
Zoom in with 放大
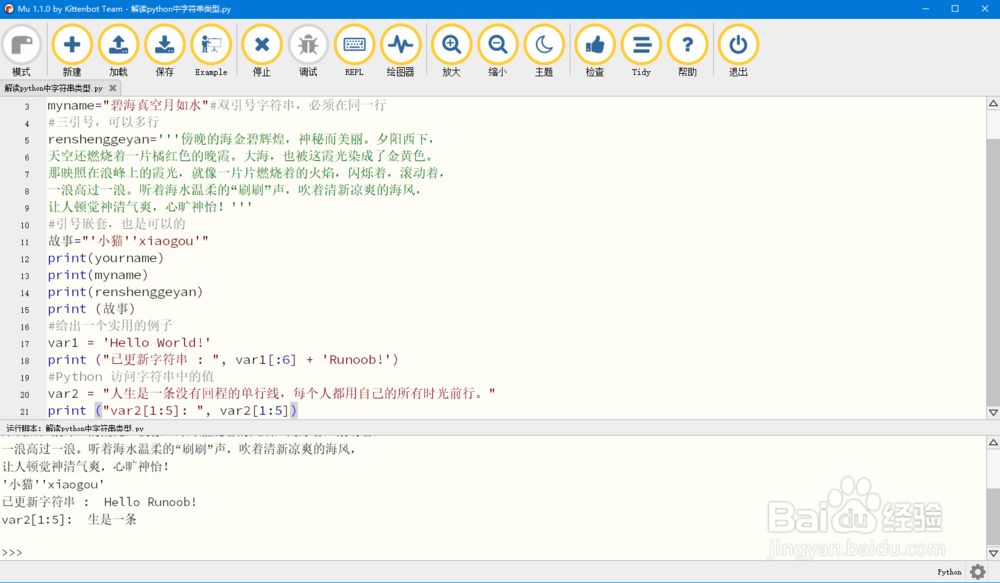click(452, 51)
